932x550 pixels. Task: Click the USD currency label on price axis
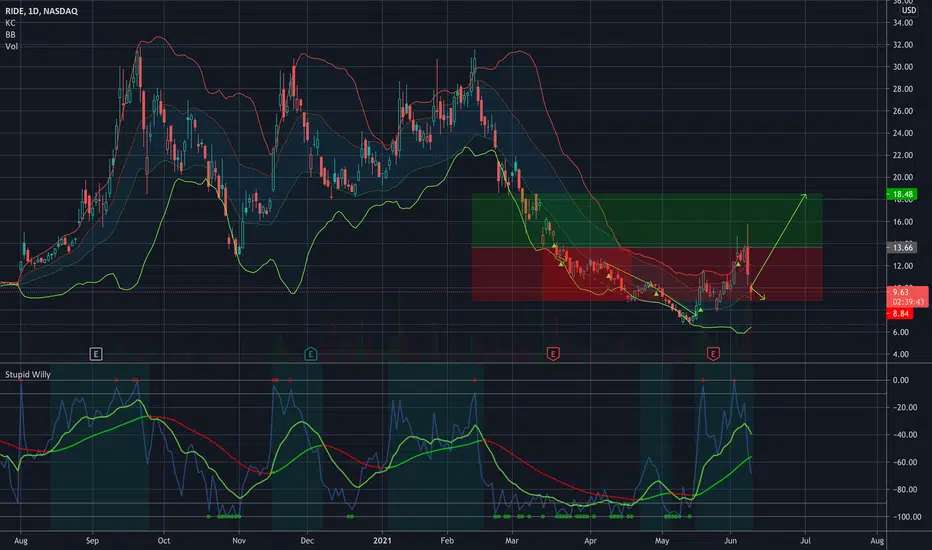(x=908, y=11)
